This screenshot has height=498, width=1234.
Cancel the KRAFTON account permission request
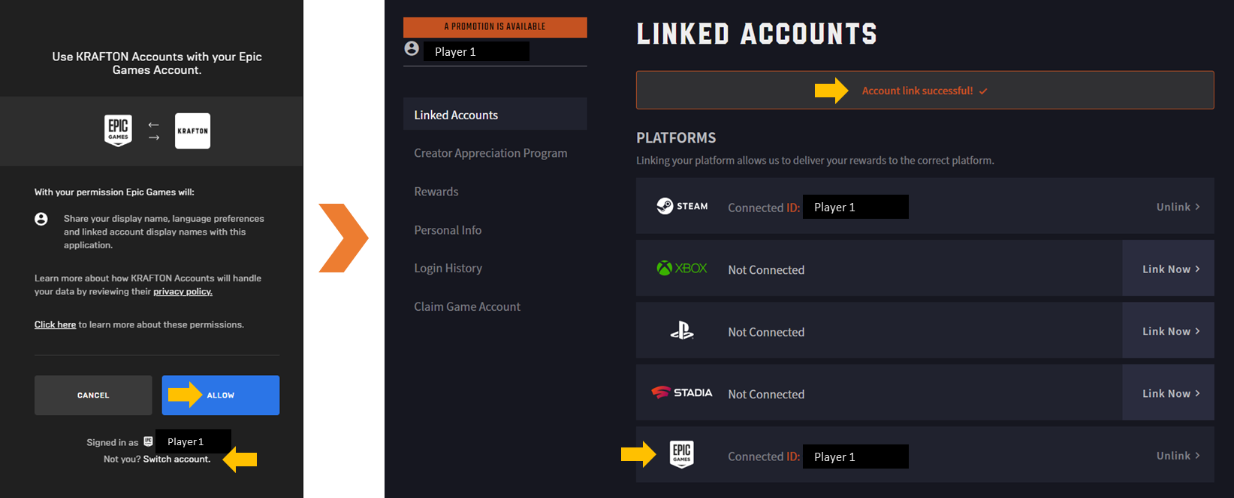tap(93, 395)
